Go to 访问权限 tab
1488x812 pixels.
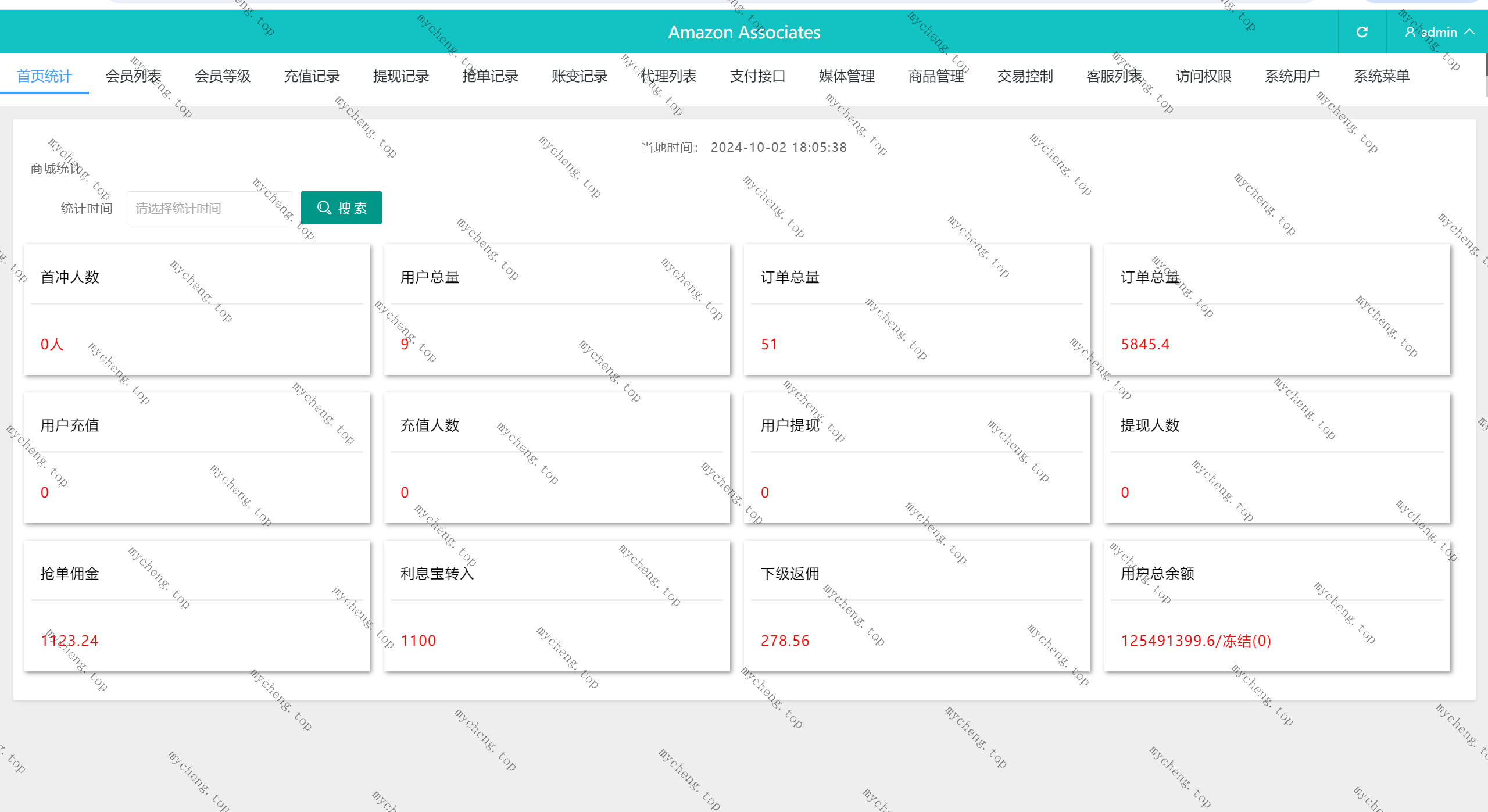1204,76
